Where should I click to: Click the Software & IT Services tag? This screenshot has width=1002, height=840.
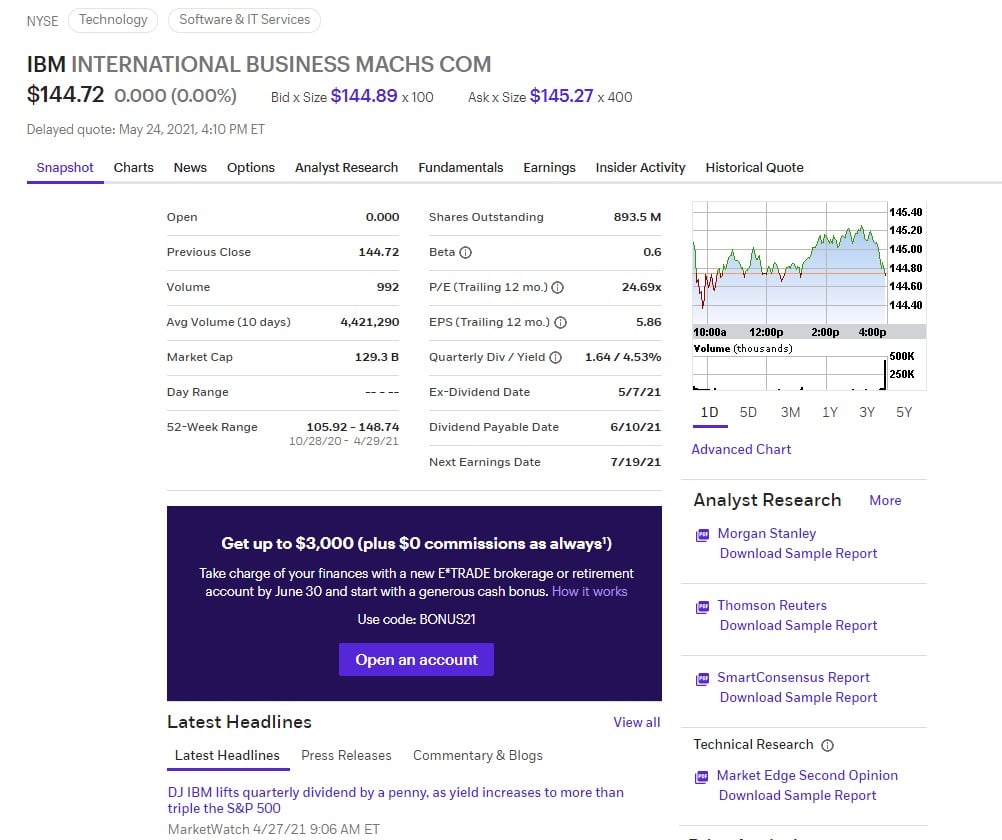[x=245, y=20]
